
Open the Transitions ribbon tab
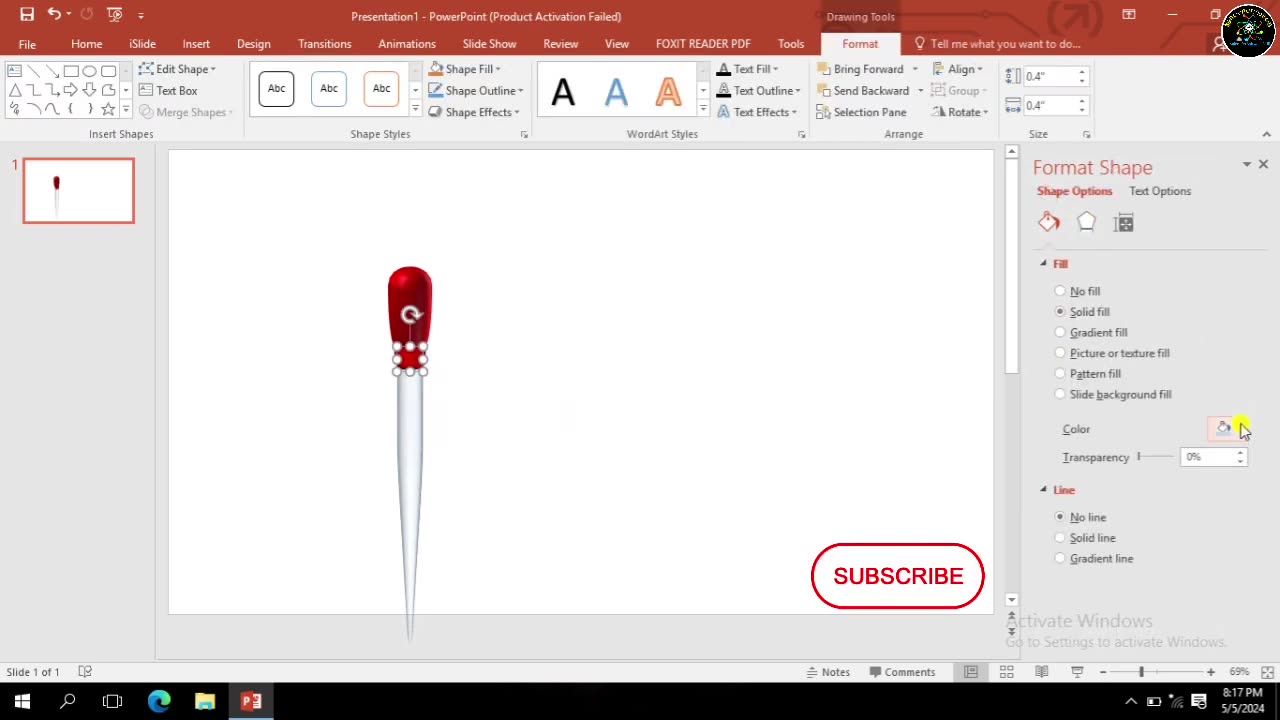(324, 44)
